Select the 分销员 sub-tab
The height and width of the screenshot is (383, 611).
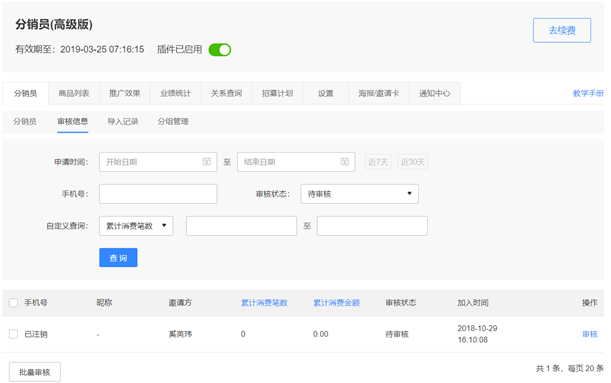(x=25, y=122)
